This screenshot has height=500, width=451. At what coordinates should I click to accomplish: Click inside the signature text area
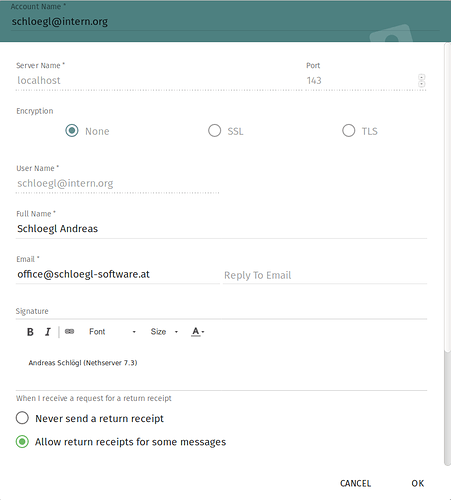pos(221,367)
